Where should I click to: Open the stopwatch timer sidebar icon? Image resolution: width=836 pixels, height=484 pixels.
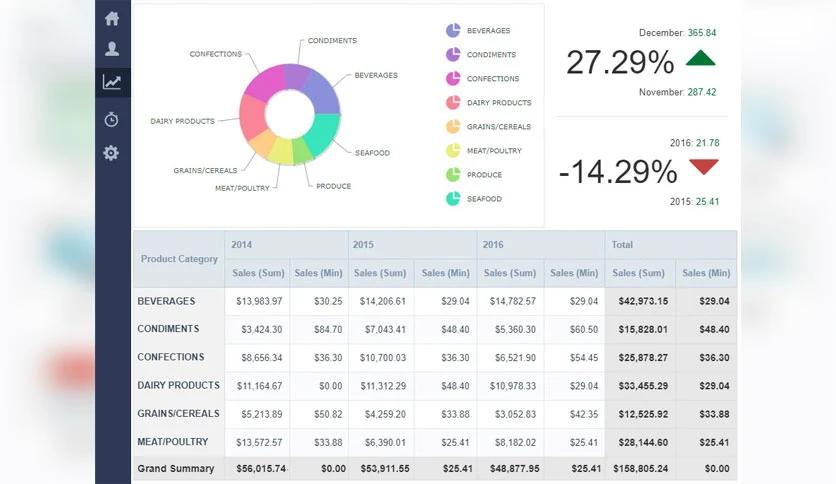point(111,119)
